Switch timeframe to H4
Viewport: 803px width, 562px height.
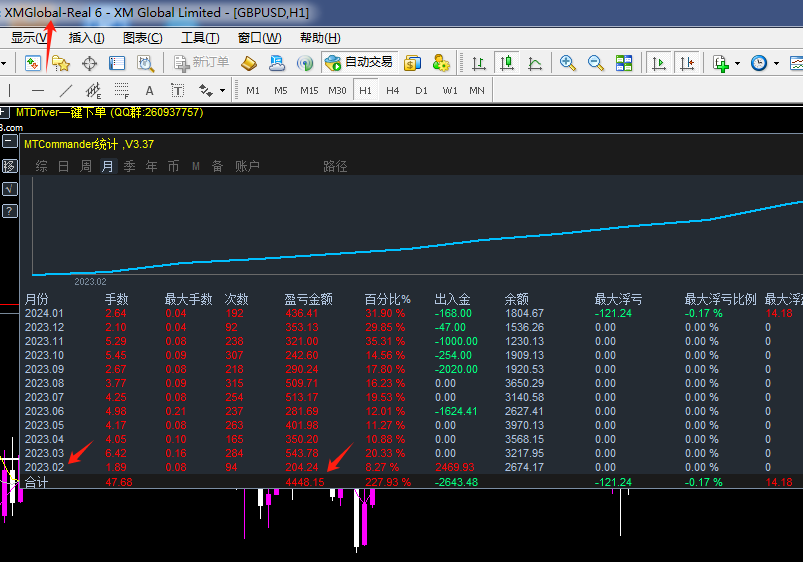[x=393, y=91]
